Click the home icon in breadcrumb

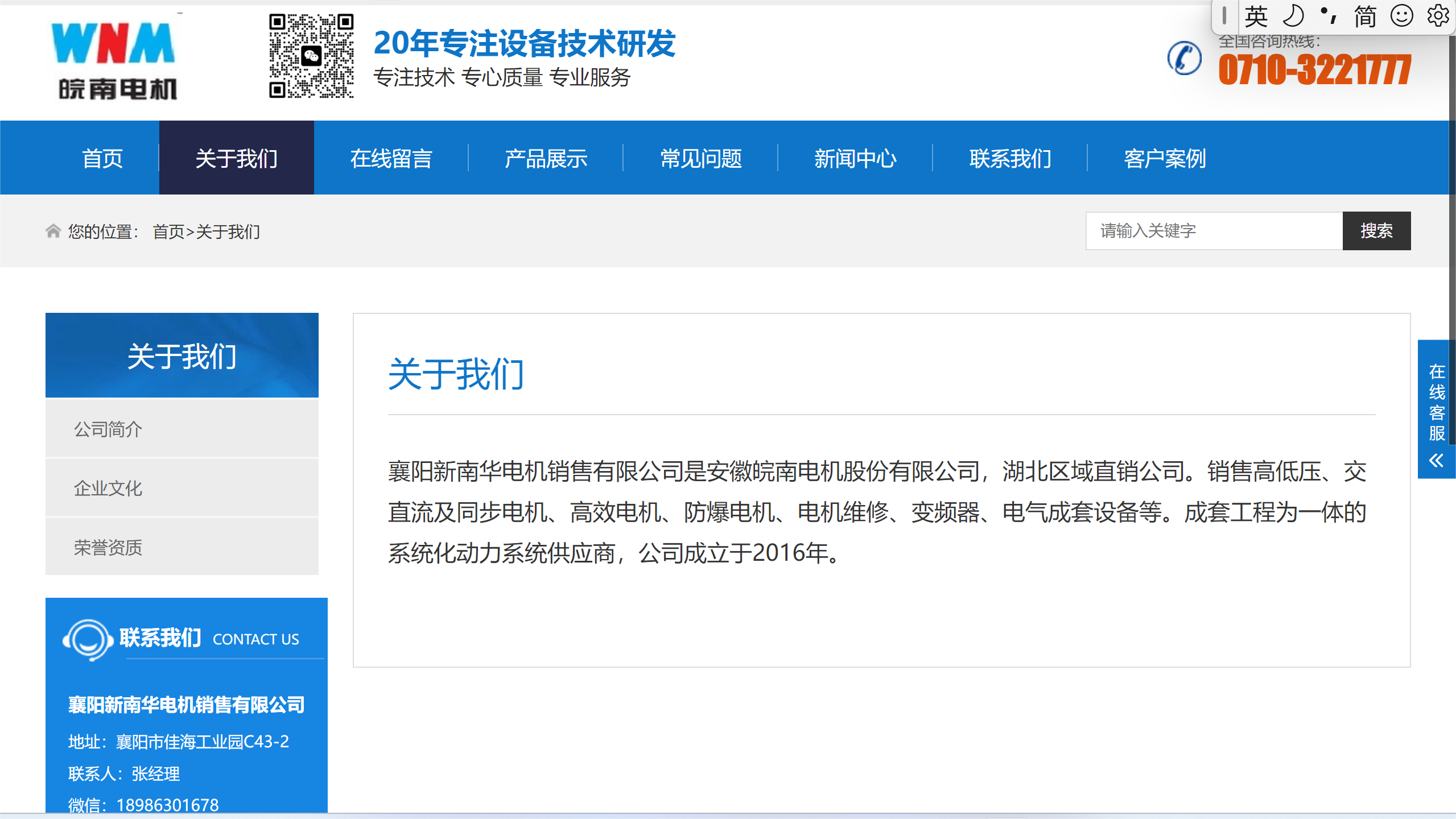point(53,231)
